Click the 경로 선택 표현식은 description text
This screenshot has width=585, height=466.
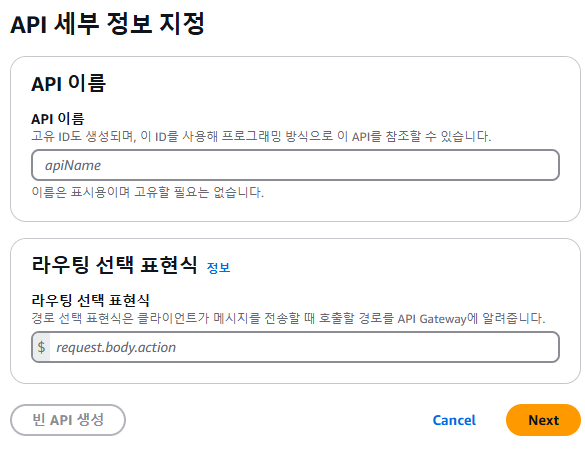288,318
